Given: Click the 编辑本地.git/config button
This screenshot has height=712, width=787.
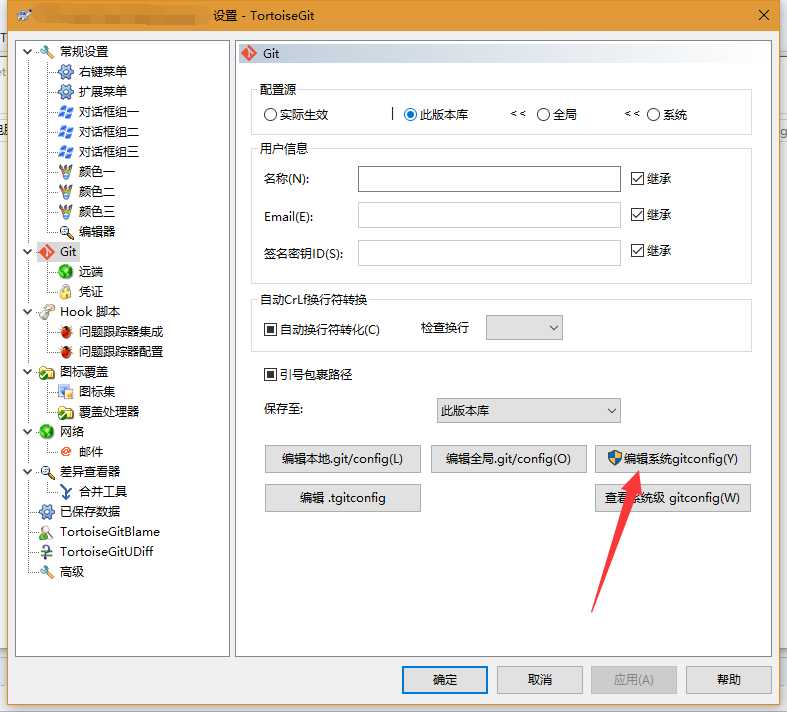Looking at the screenshot, I should [343, 459].
